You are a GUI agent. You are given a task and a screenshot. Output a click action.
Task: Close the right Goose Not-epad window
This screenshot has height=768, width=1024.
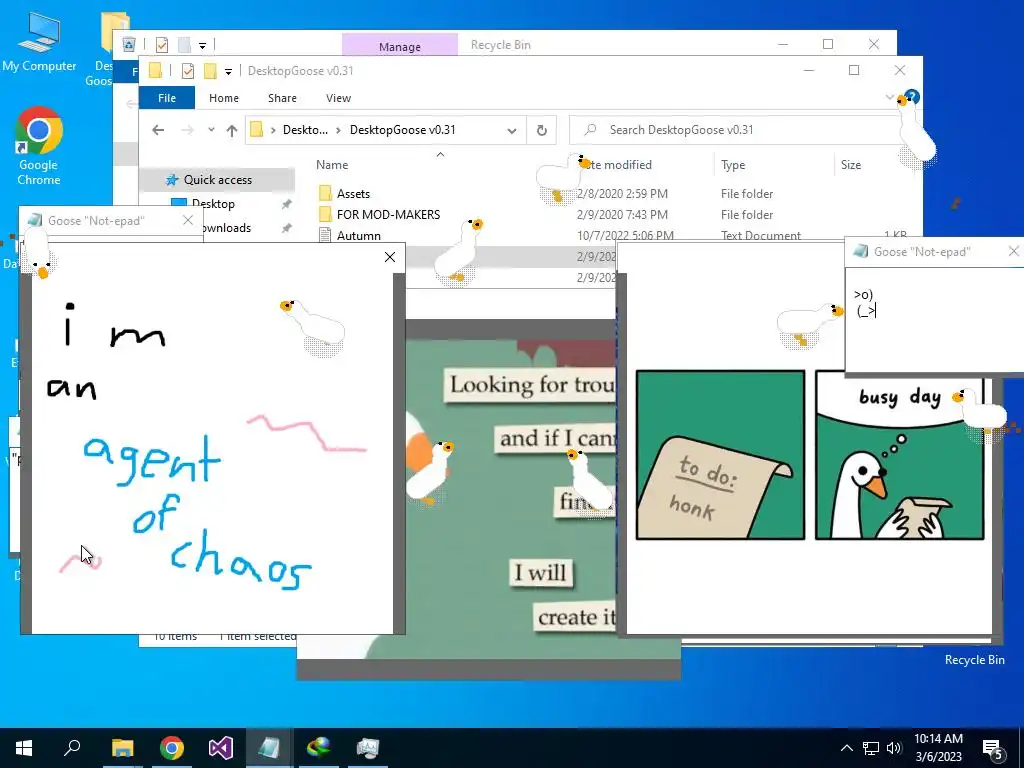(1014, 251)
